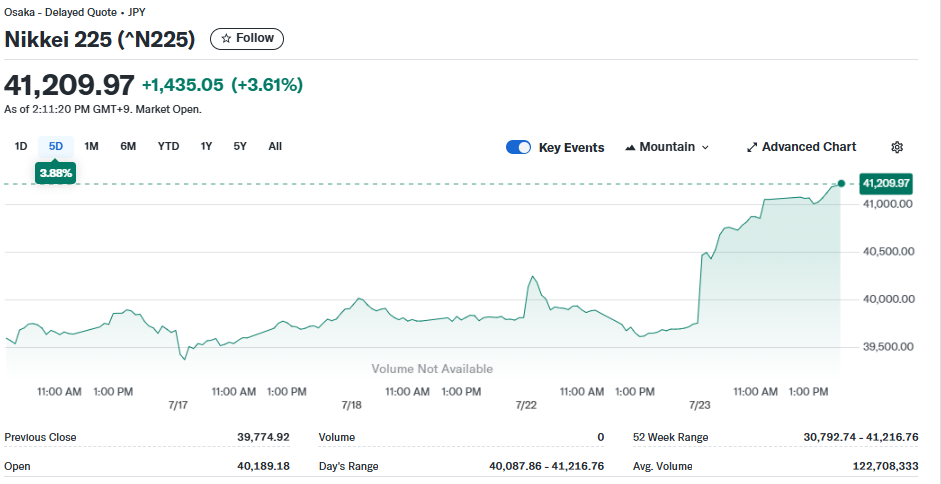Expand the Mountain chart type dropdown arrow
Viewport: 941px width, 484px height.
pyautogui.click(x=705, y=147)
